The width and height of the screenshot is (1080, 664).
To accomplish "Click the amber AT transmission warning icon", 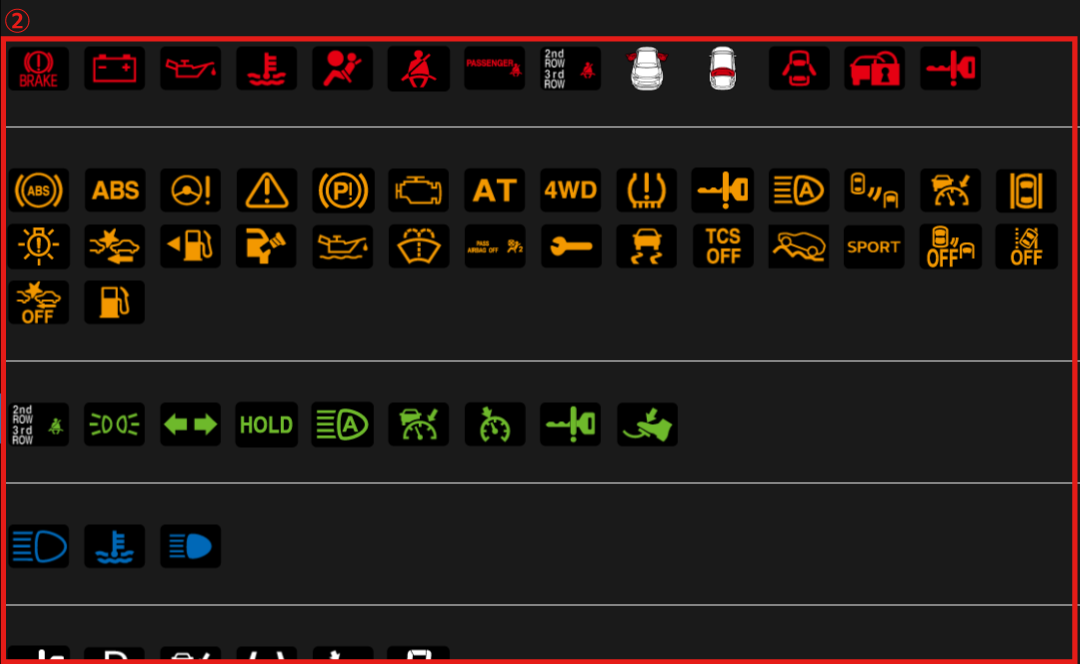I will (495, 190).
